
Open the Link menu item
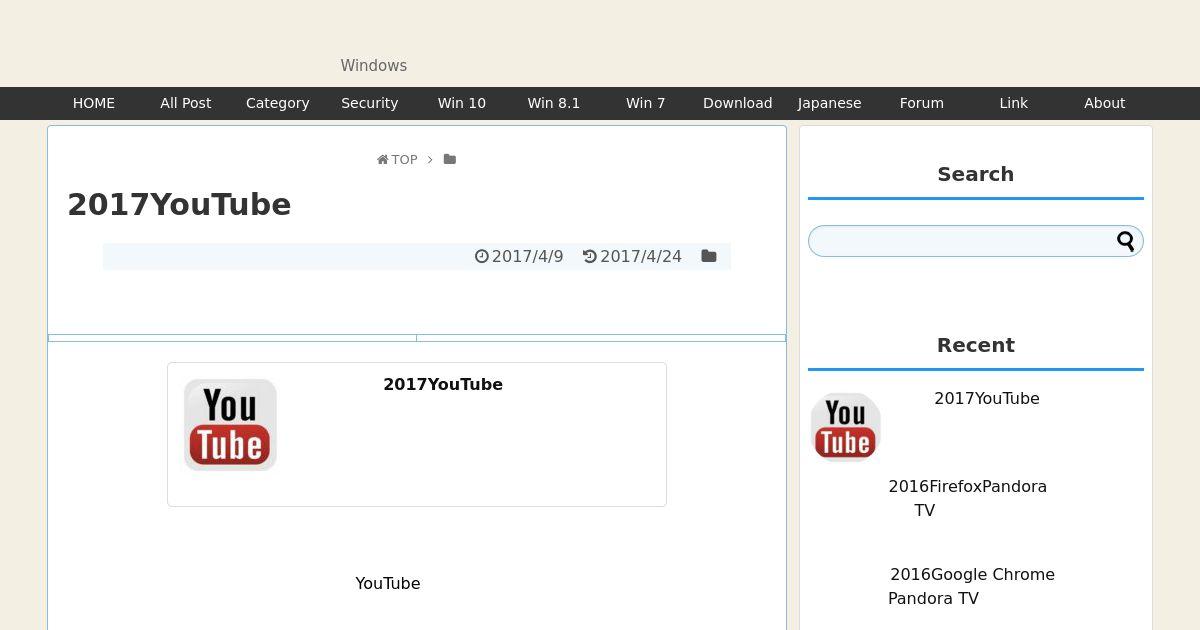click(x=1014, y=103)
